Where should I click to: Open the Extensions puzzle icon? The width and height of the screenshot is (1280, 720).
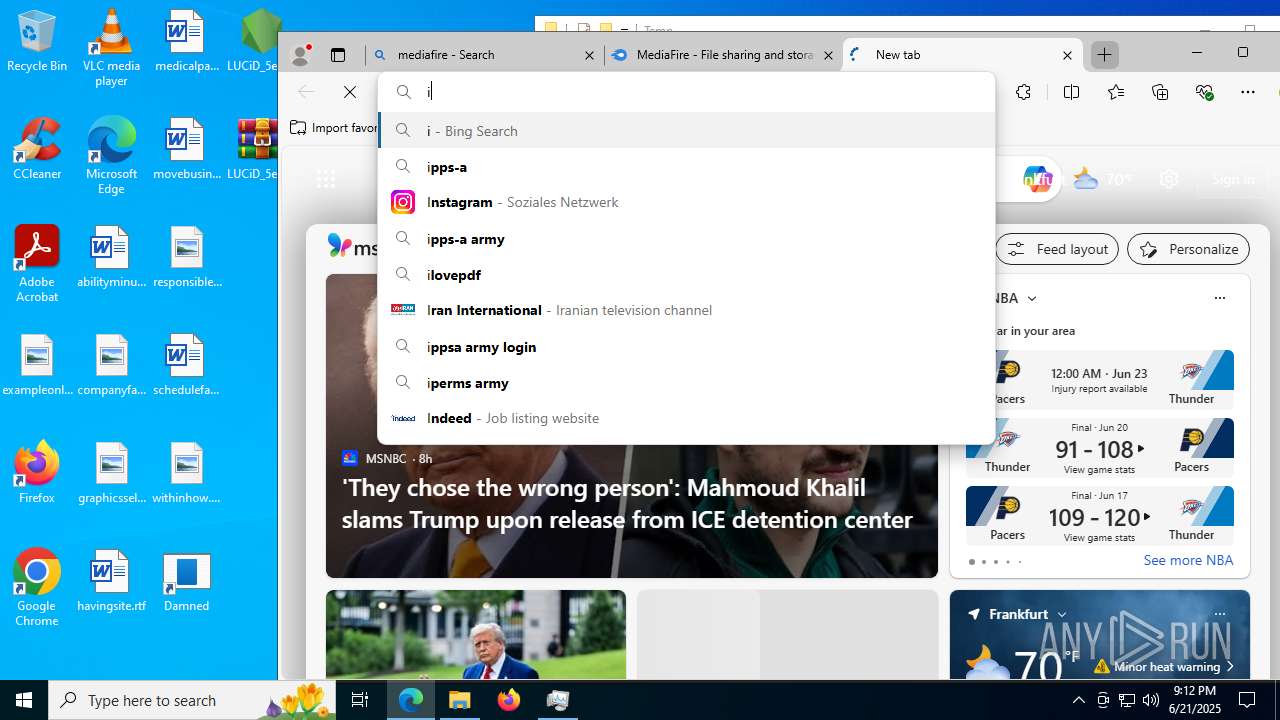(1023, 92)
